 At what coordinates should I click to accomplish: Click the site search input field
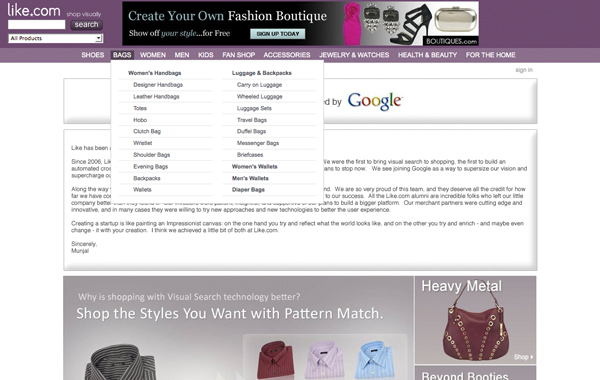tap(37, 24)
